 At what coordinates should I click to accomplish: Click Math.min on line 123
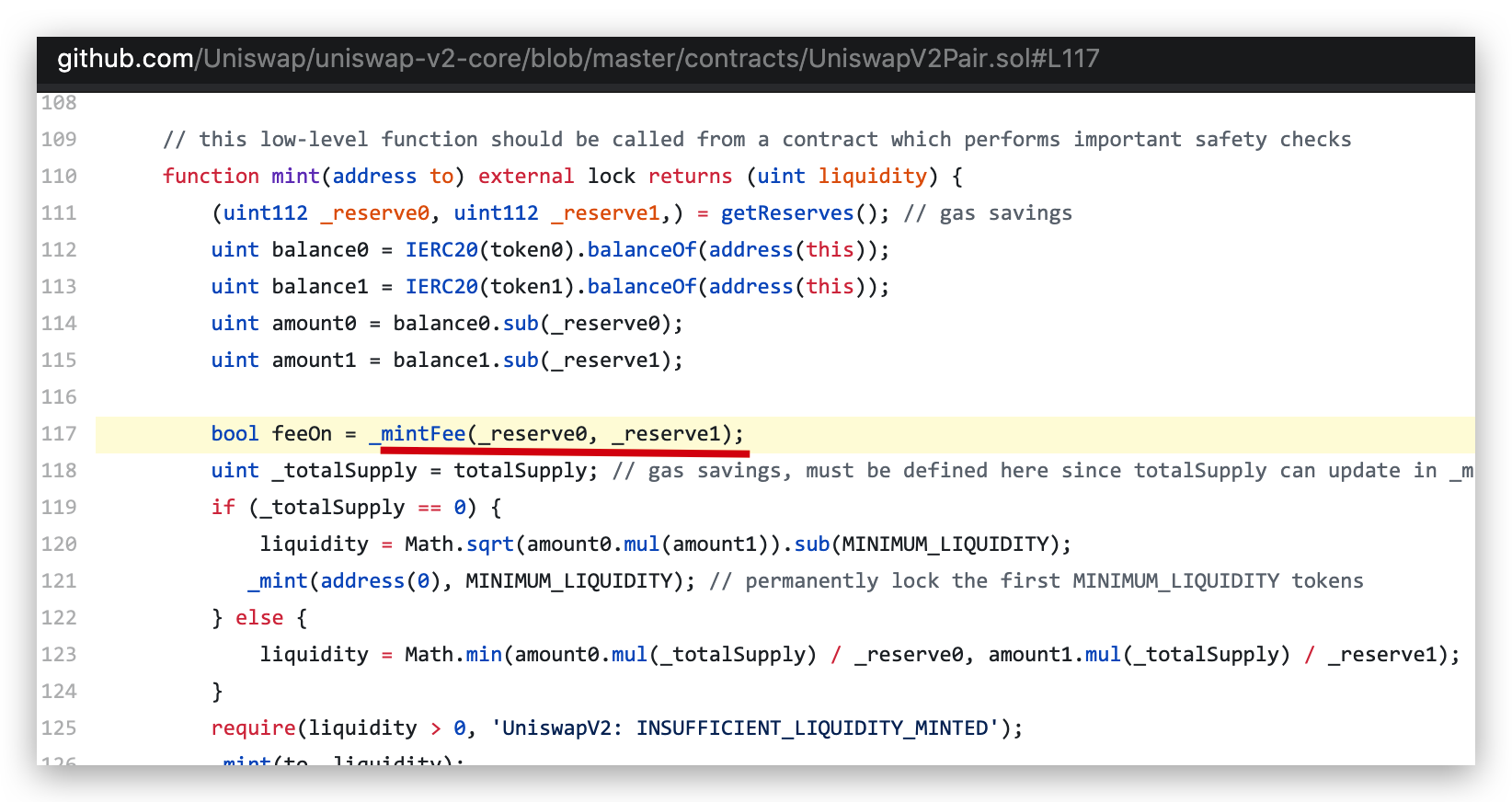(453, 655)
